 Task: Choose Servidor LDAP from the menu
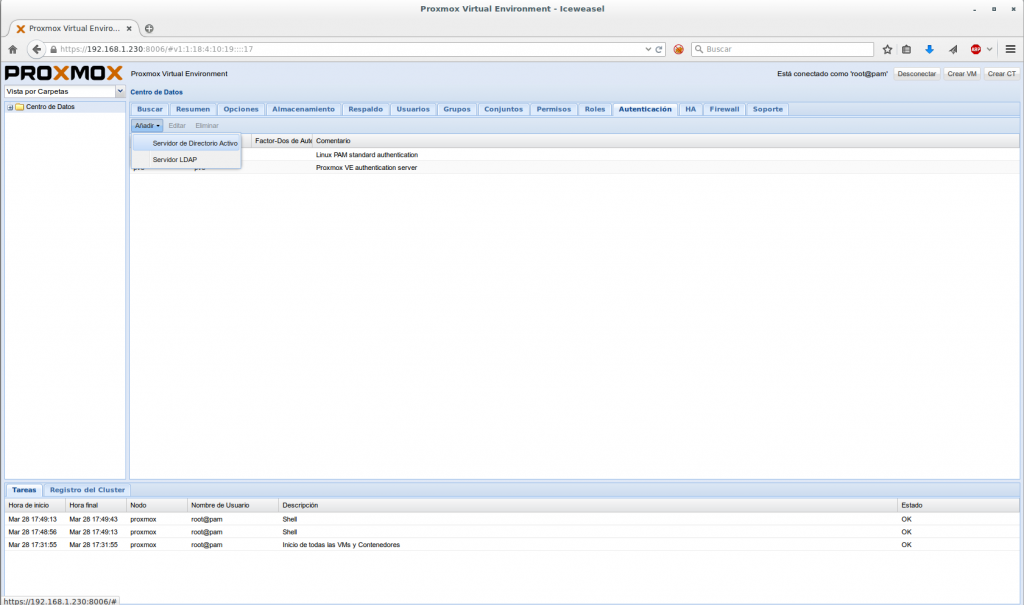pyautogui.click(x=175, y=160)
